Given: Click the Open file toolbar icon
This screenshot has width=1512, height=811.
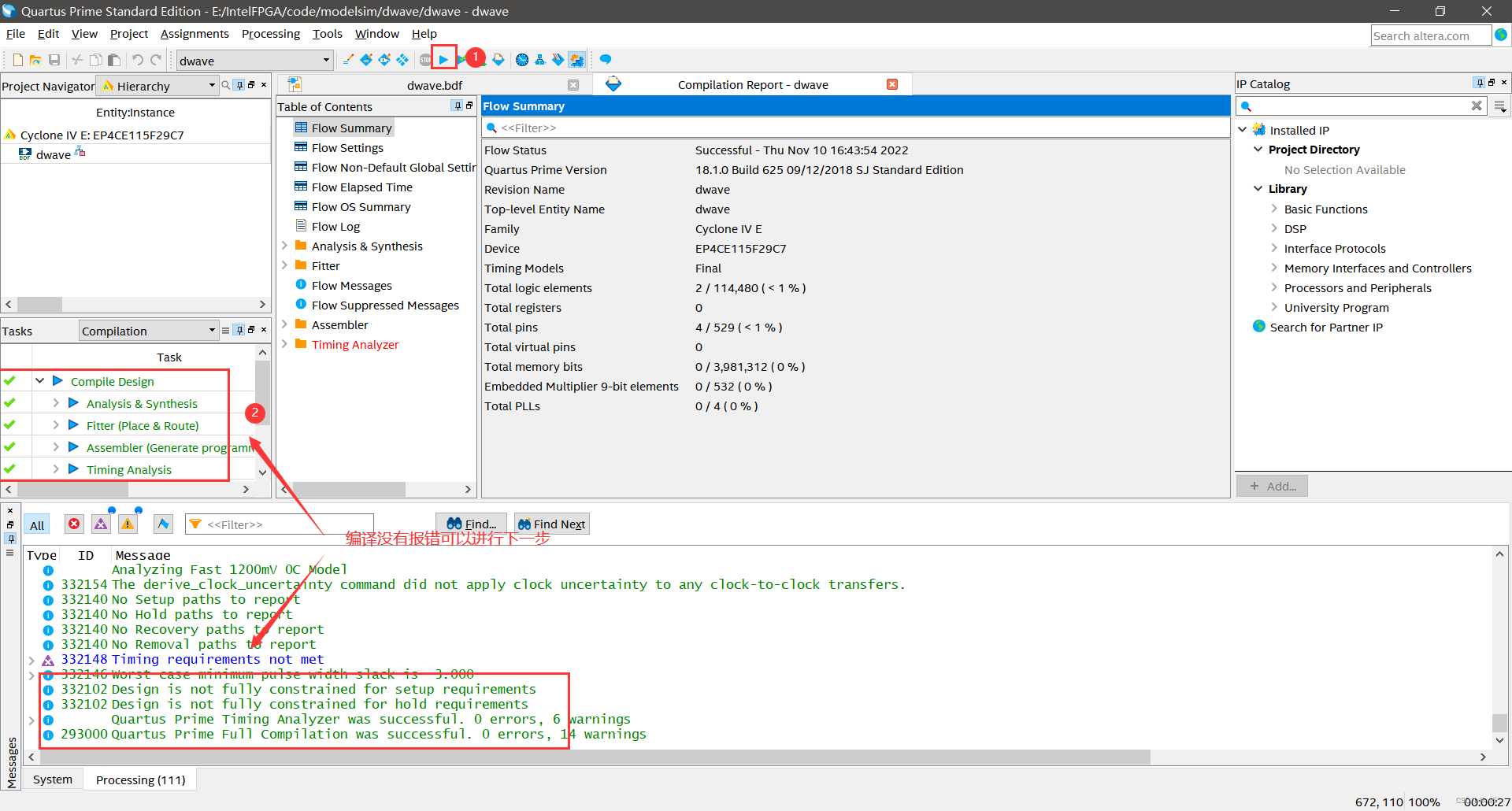Looking at the screenshot, I should coord(35,60).
